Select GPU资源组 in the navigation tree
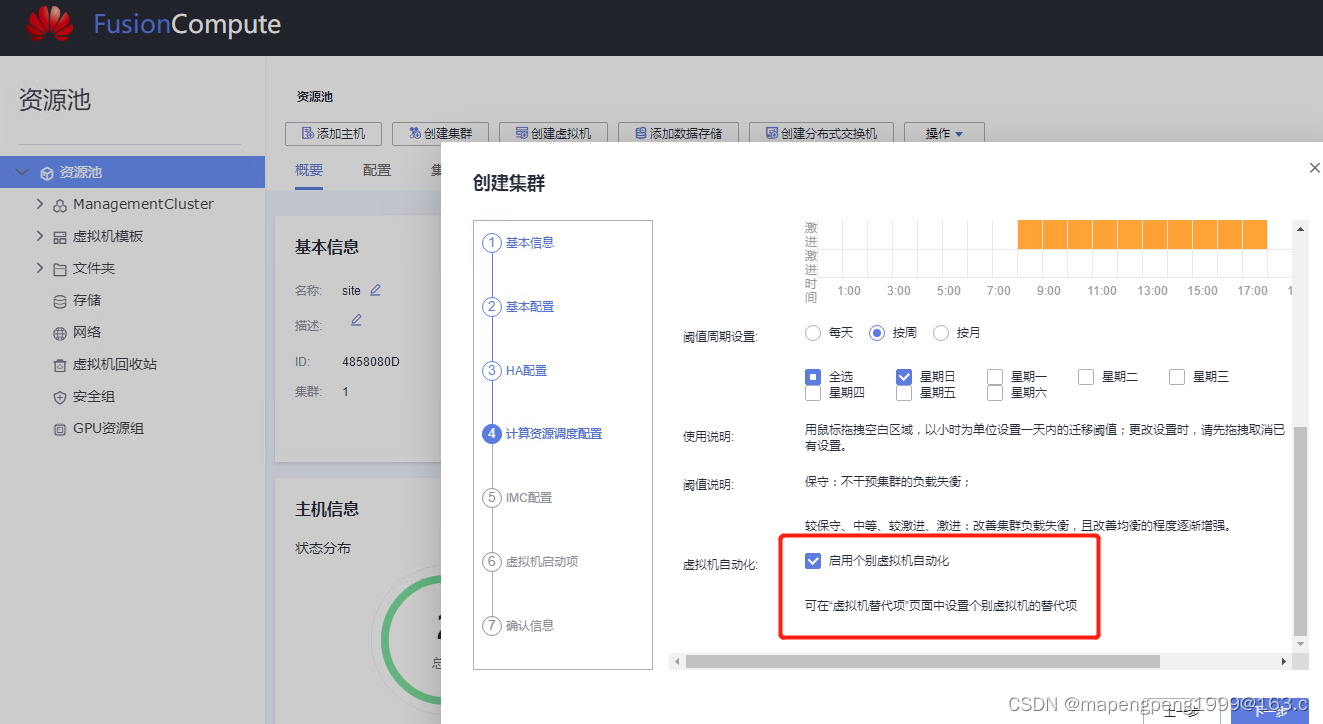1323x724 pixels. coord(108,429)
